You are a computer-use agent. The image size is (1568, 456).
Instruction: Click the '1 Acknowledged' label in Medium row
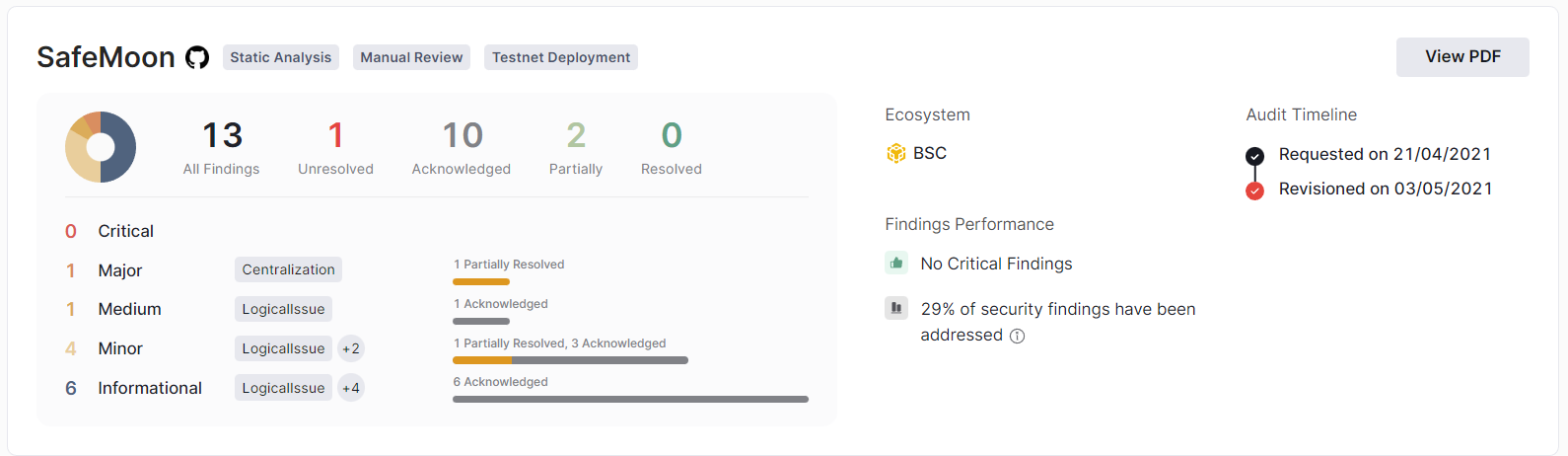click(x=501, y=304)
